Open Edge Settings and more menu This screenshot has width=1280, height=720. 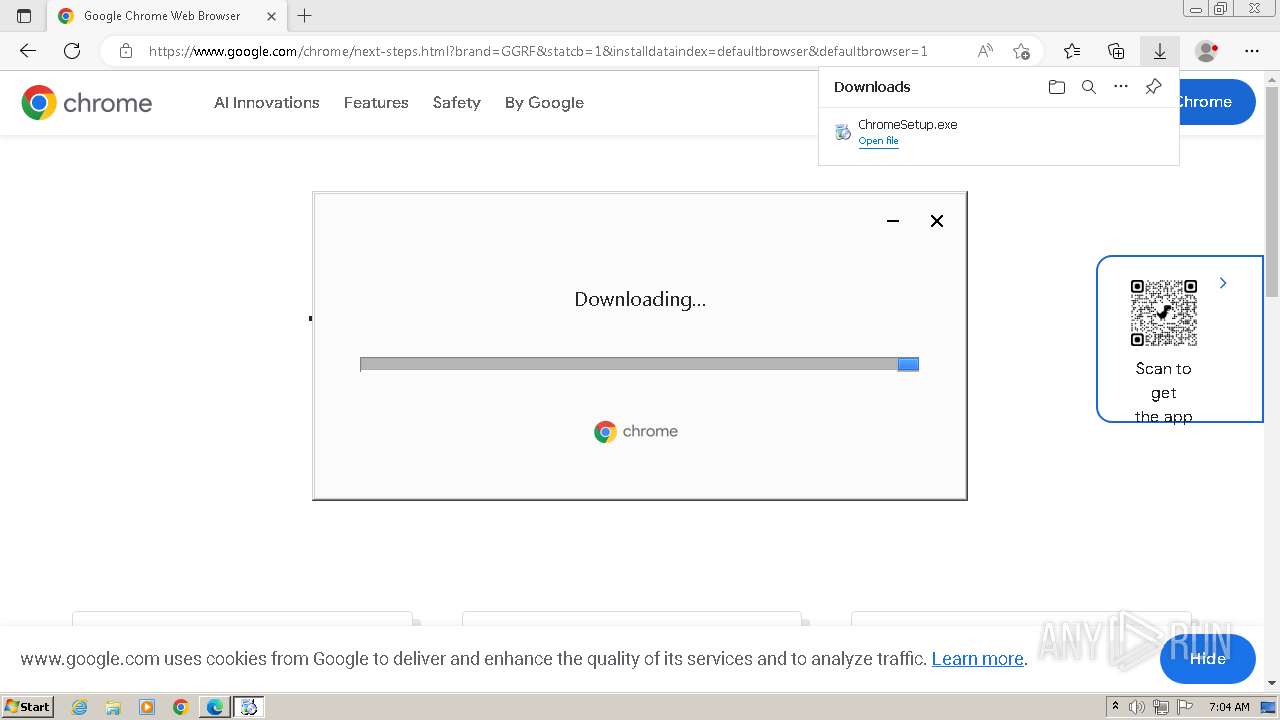point(1252,51)
